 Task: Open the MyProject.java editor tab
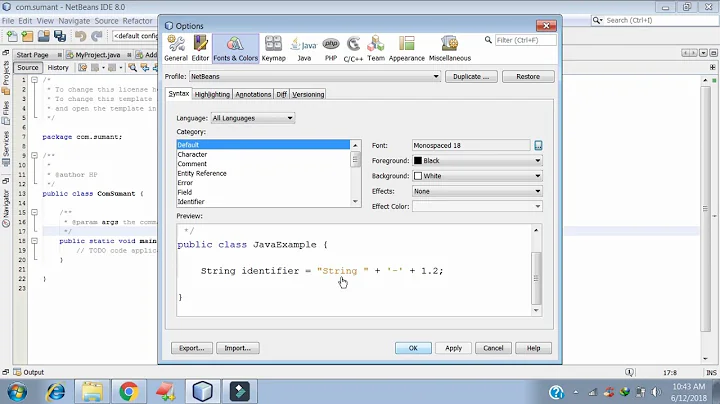(x=98, y=55)
